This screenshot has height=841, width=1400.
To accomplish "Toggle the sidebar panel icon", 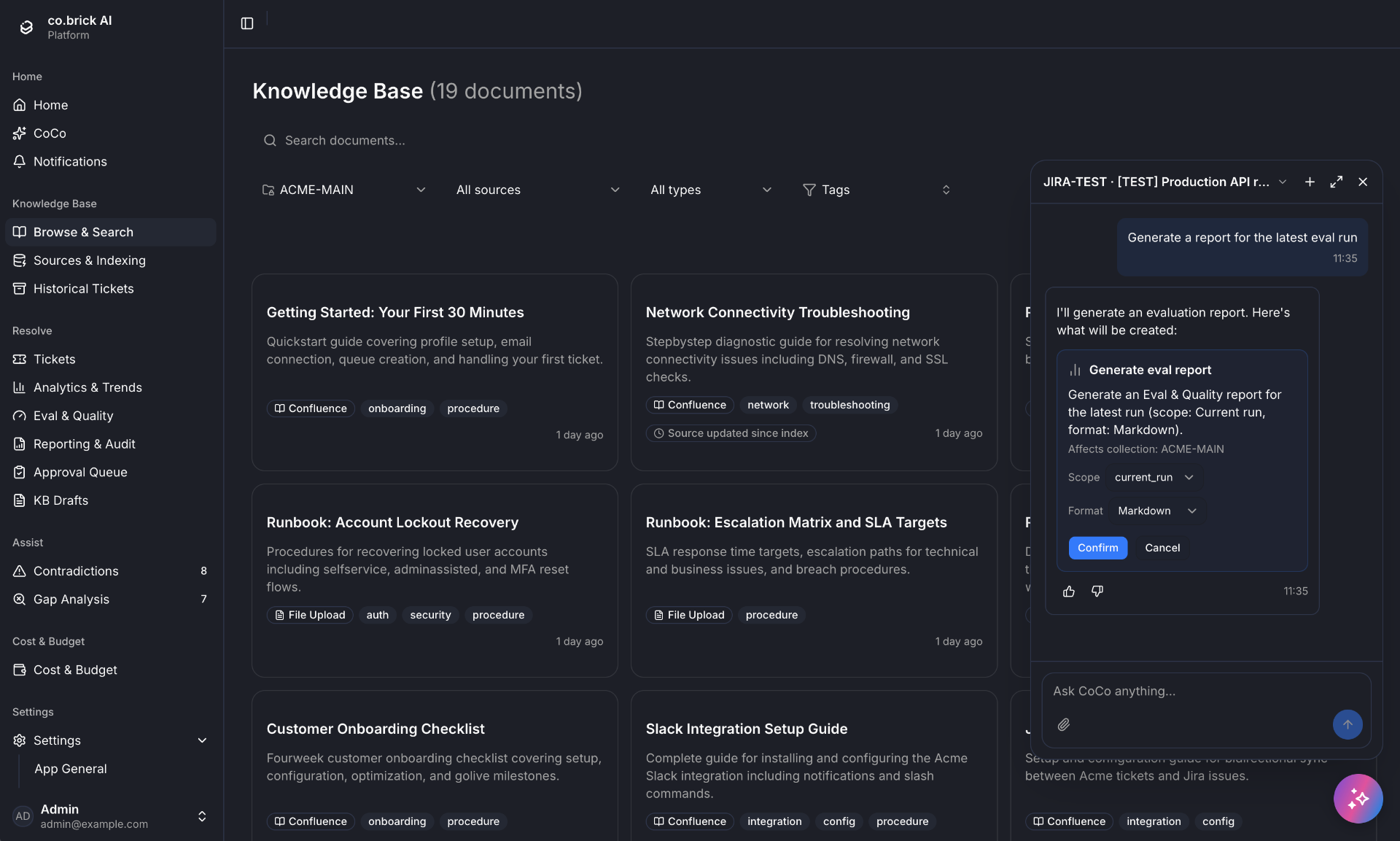I will coord(247,23).
